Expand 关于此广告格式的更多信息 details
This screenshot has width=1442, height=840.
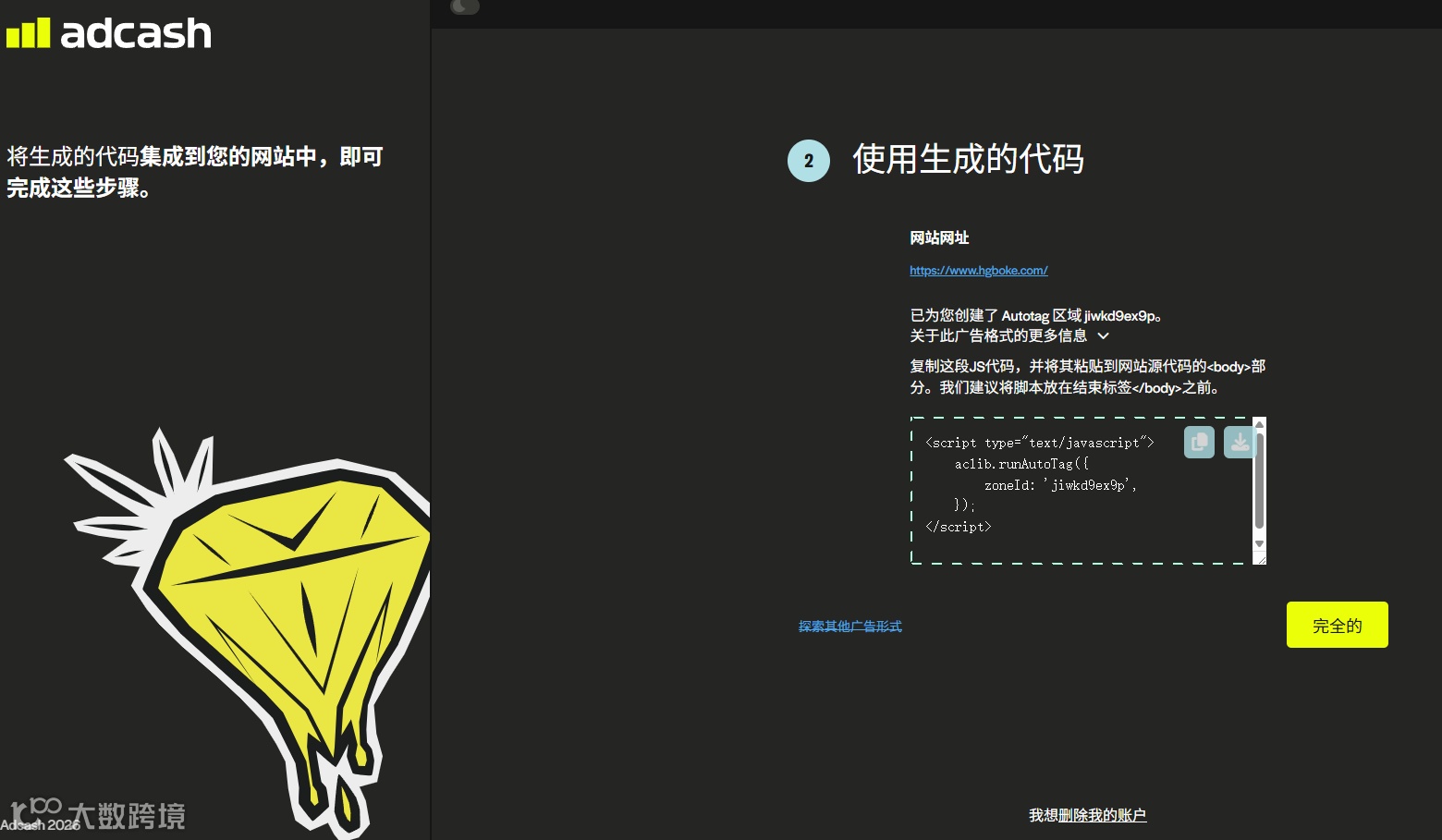click(1009, 335)
